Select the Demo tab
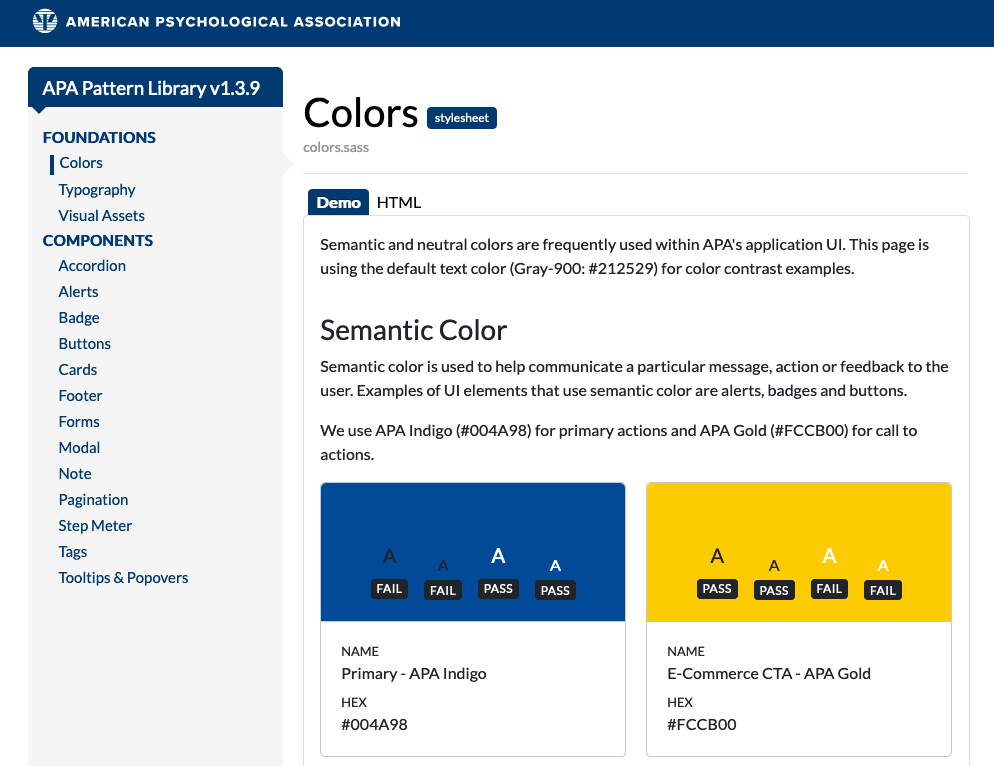 click(338, 202)
